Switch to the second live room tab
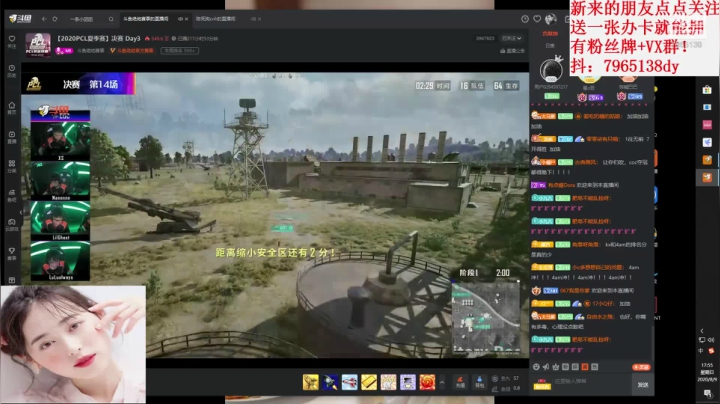This screenshot has width=720, height=404. tap(215, 19)
